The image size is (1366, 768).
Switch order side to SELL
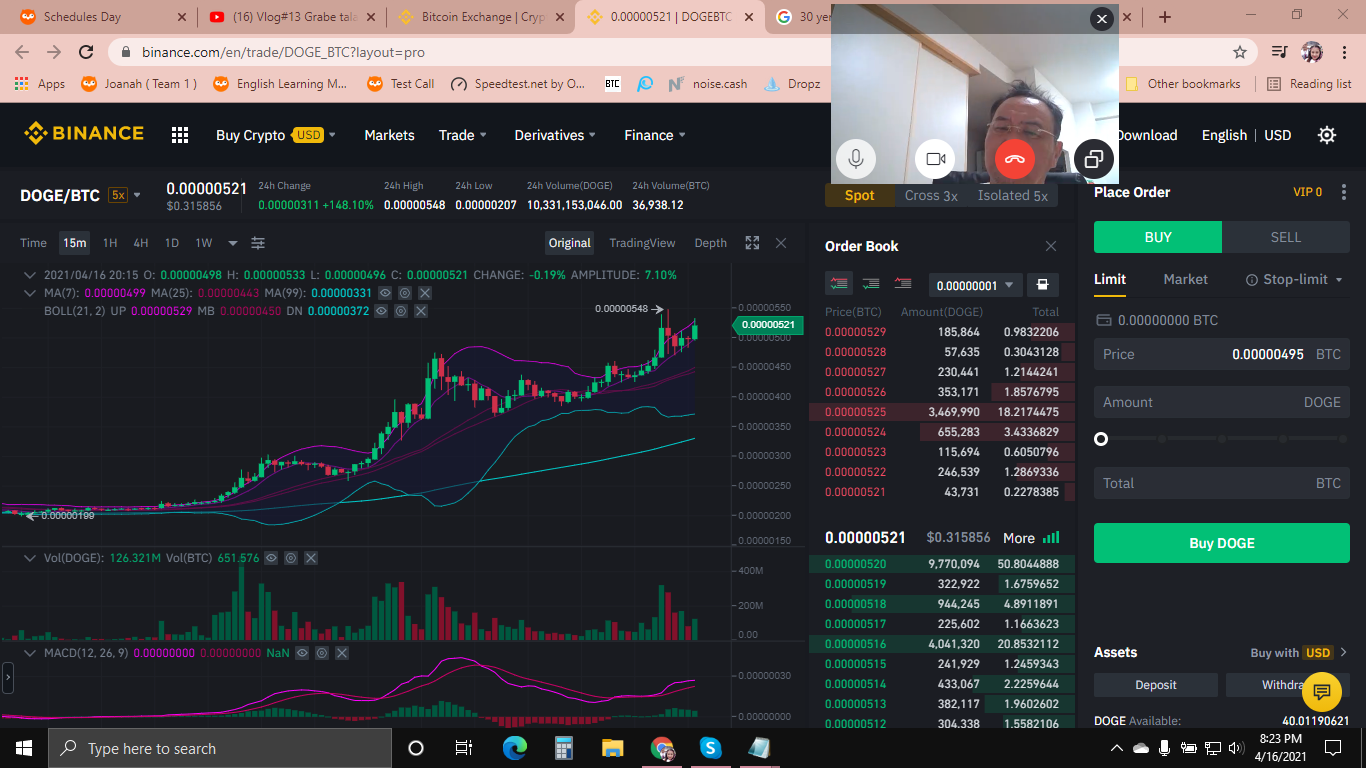pyautogui.click(x=1286, y=237)
